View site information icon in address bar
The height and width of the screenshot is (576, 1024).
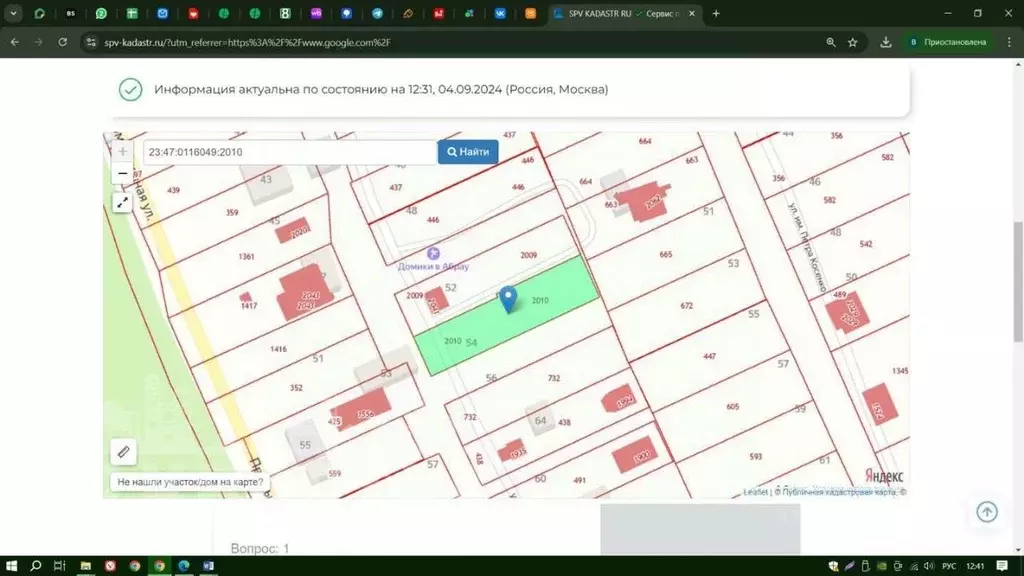point(91,42)
